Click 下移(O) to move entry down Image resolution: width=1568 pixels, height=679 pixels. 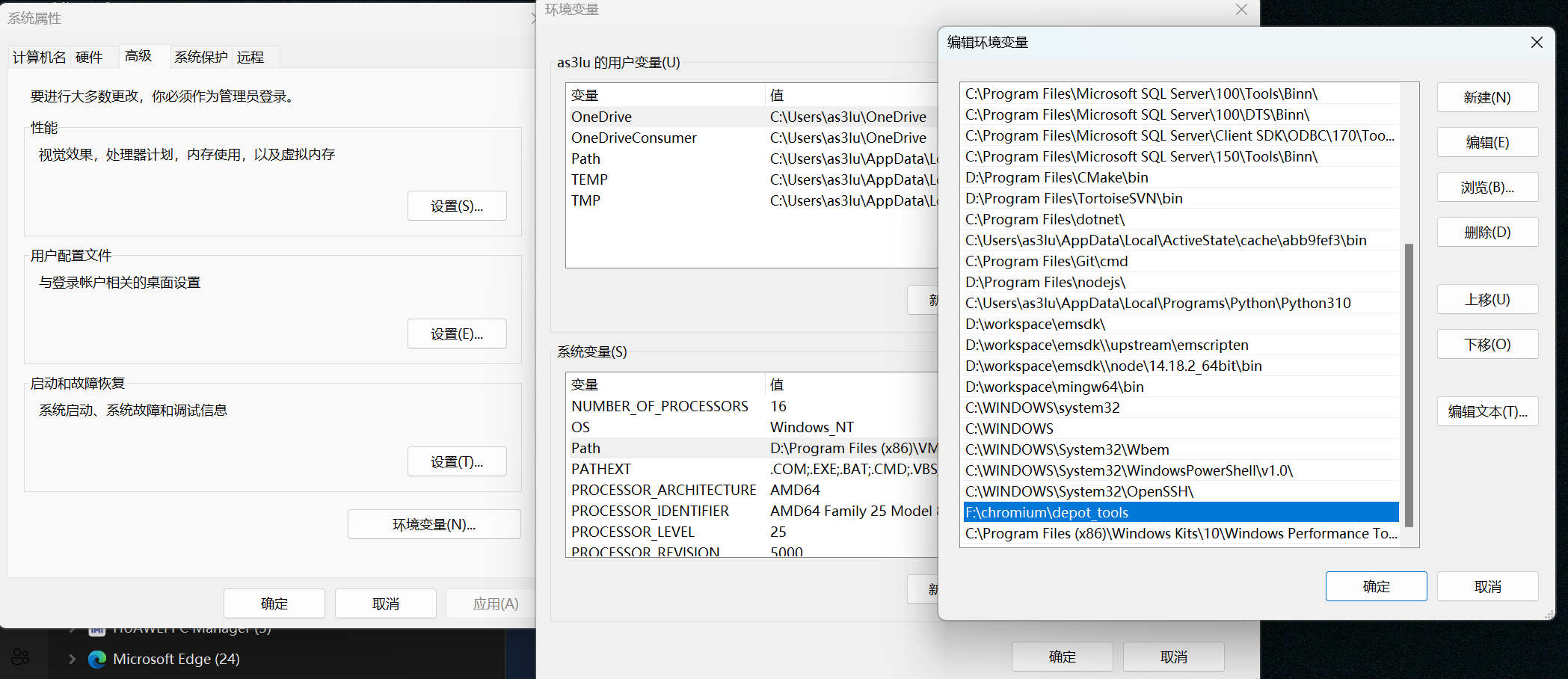(x=1487, y=344)
